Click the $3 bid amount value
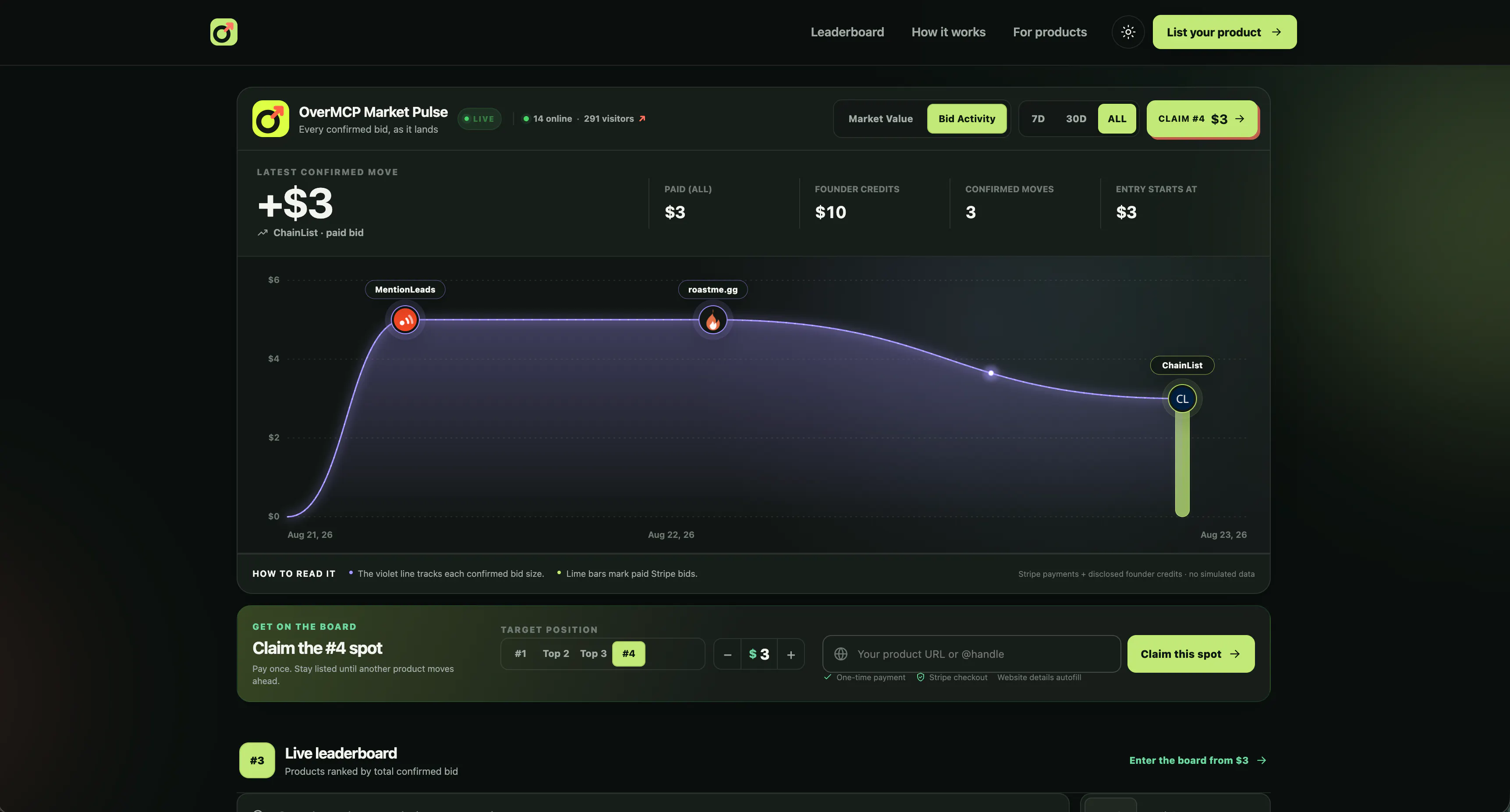The height and width of the screenshot is (812, 1510). [x=759, y=654]
